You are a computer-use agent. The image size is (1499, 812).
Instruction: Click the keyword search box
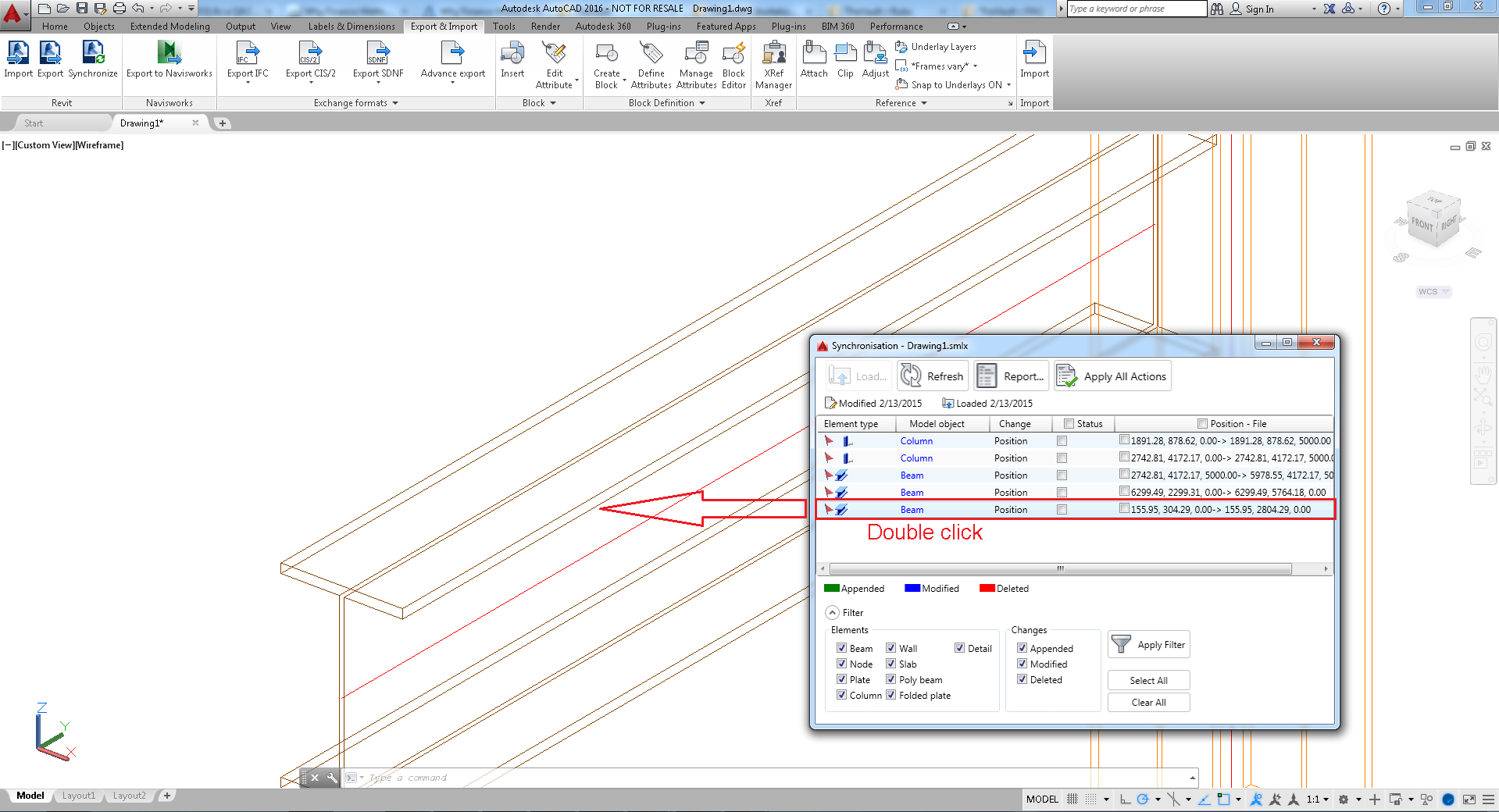click(x=1137, y=9)
